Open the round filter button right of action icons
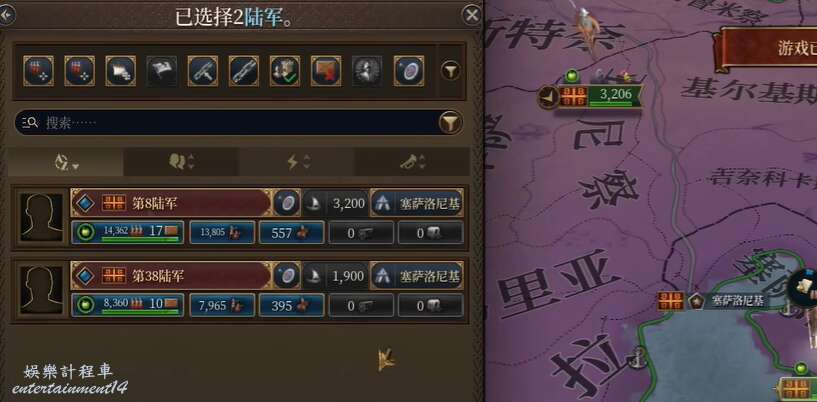The width and height of the screenshot is (817, 402). [451, 70]
